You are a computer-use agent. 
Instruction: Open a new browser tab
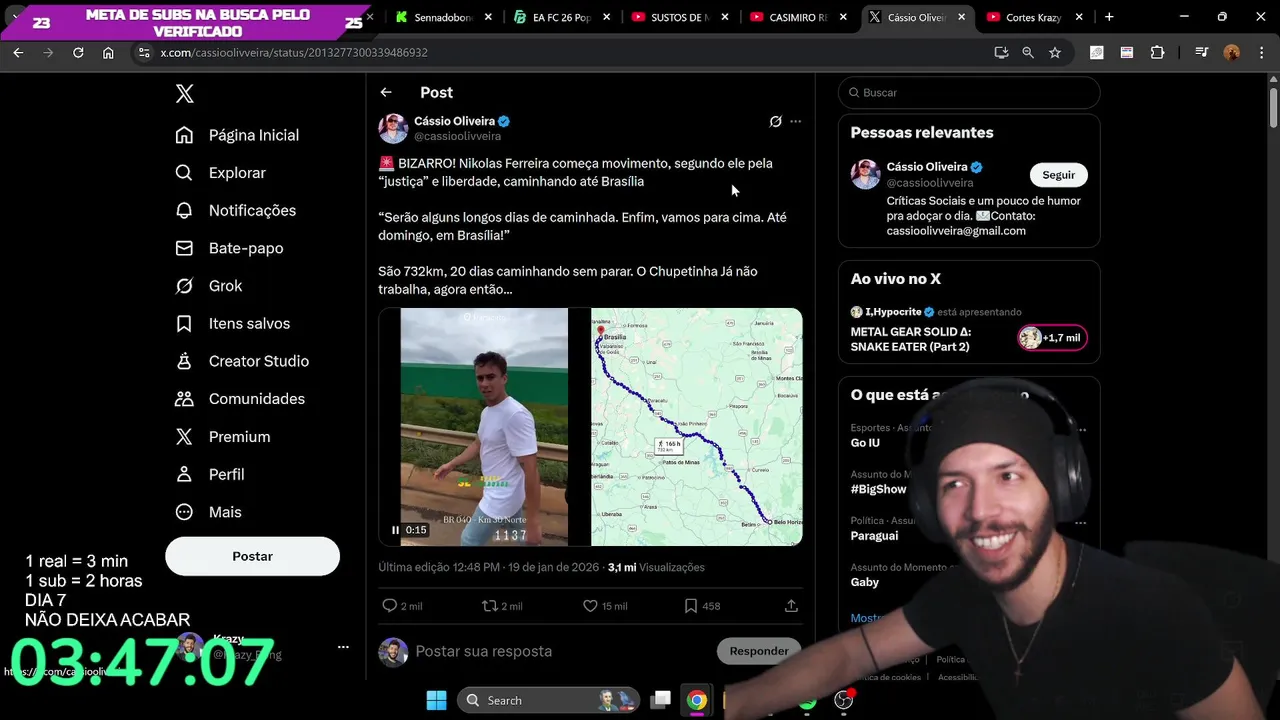pyautogui.click(x=1109, y=17)
